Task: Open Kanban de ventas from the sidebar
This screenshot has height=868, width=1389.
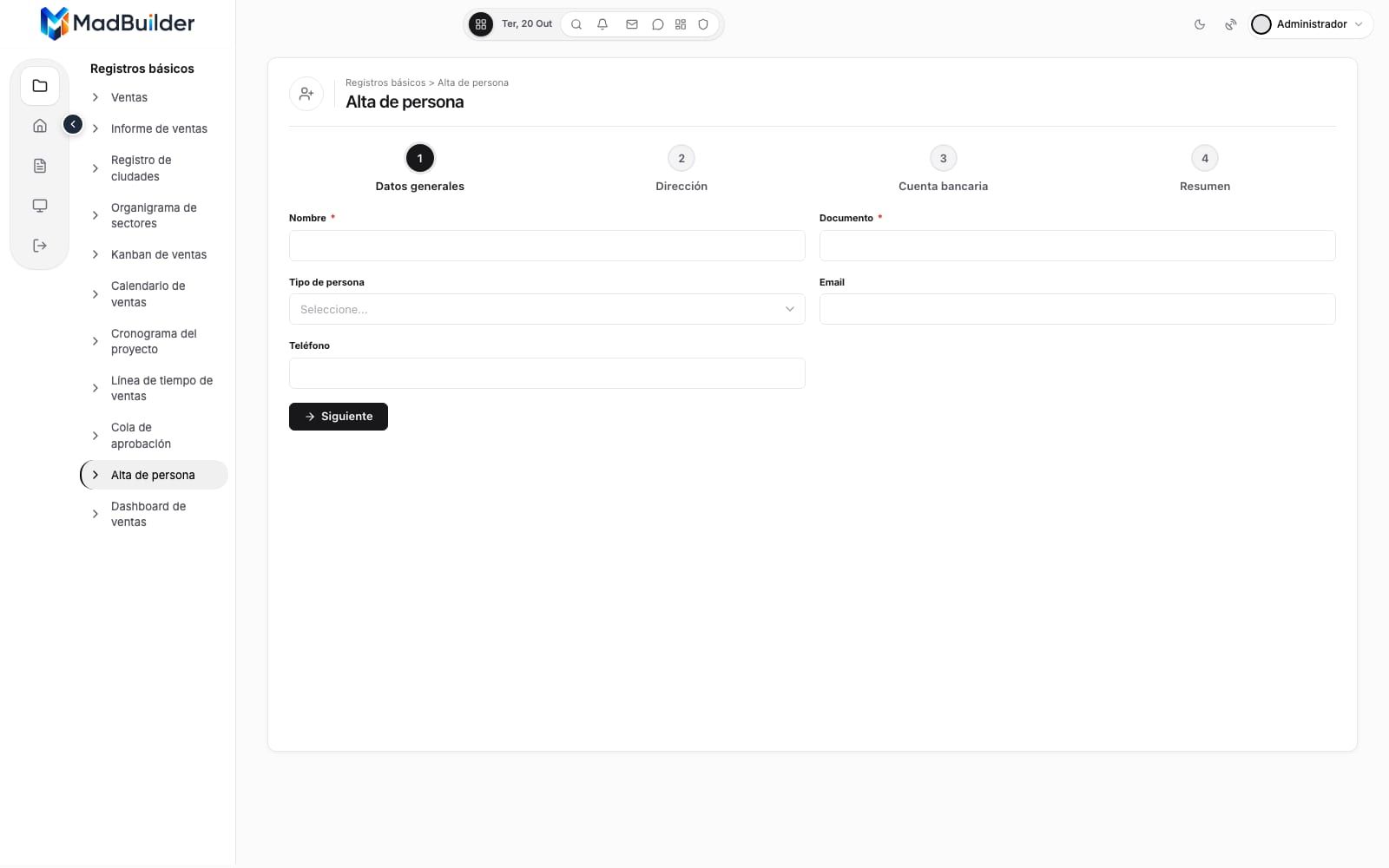Action: (x=155, y=254)
